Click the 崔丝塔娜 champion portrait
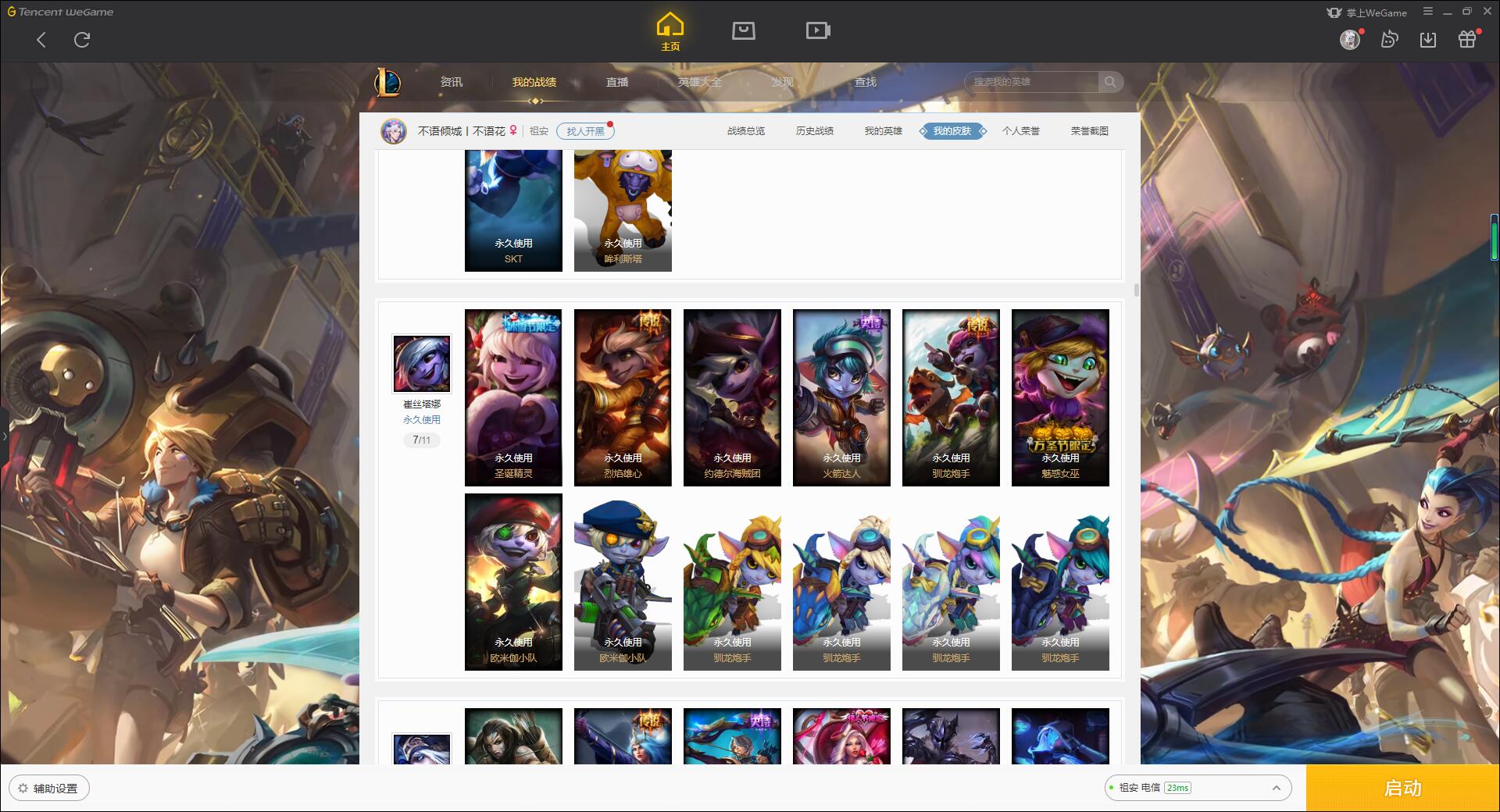The width and height of the screenshot is (1500, 812). click(x=422, y=364)
